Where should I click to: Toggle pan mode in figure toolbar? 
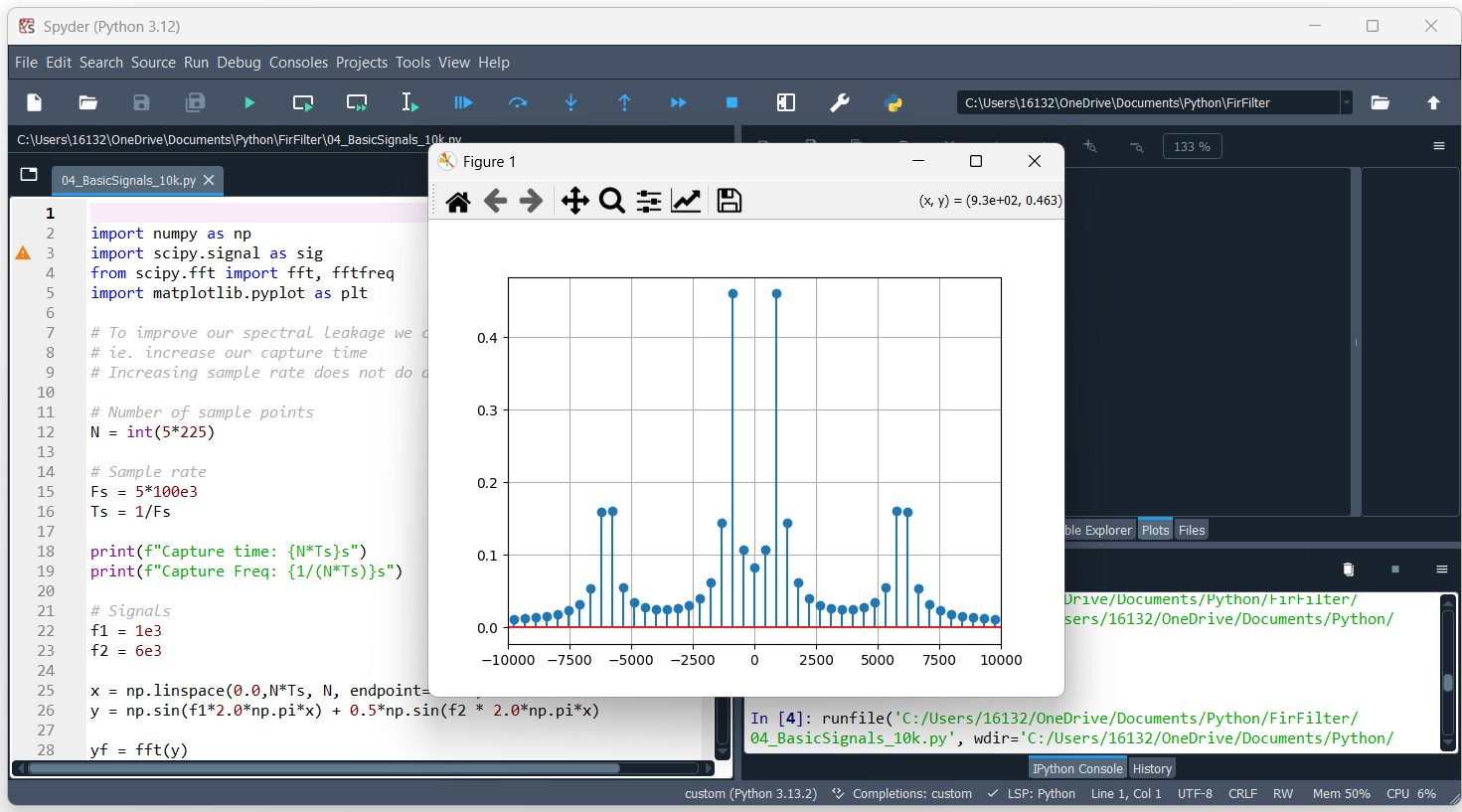tap(574, 201)
